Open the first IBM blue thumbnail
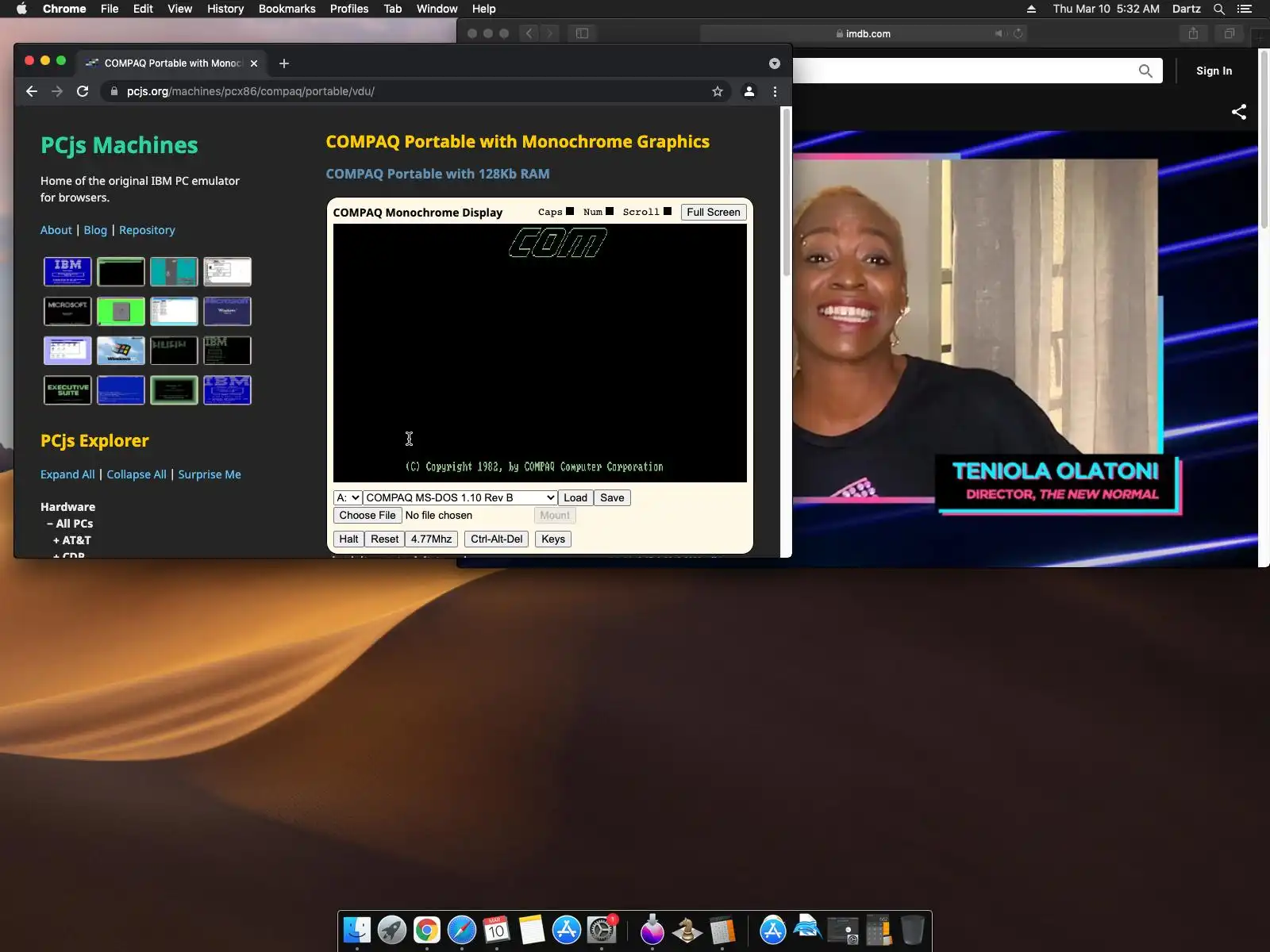1270x952 pixels. pyautogui.click(x=67, y=271)
